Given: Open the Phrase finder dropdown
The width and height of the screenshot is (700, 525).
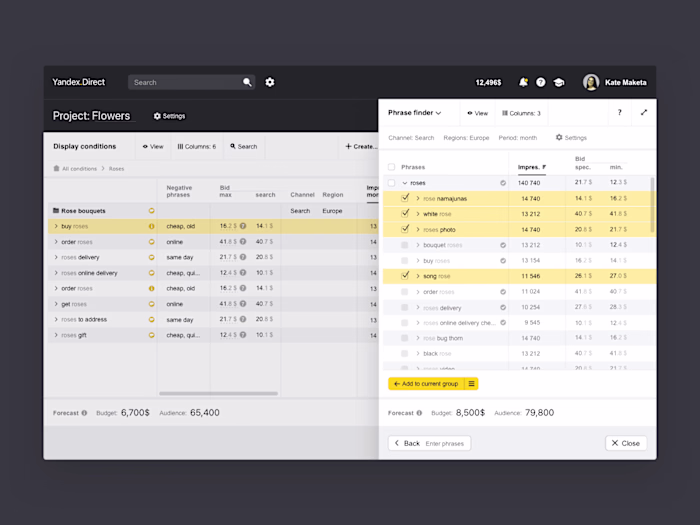Looking at the screenshot, I should click(x=415, y=112).
